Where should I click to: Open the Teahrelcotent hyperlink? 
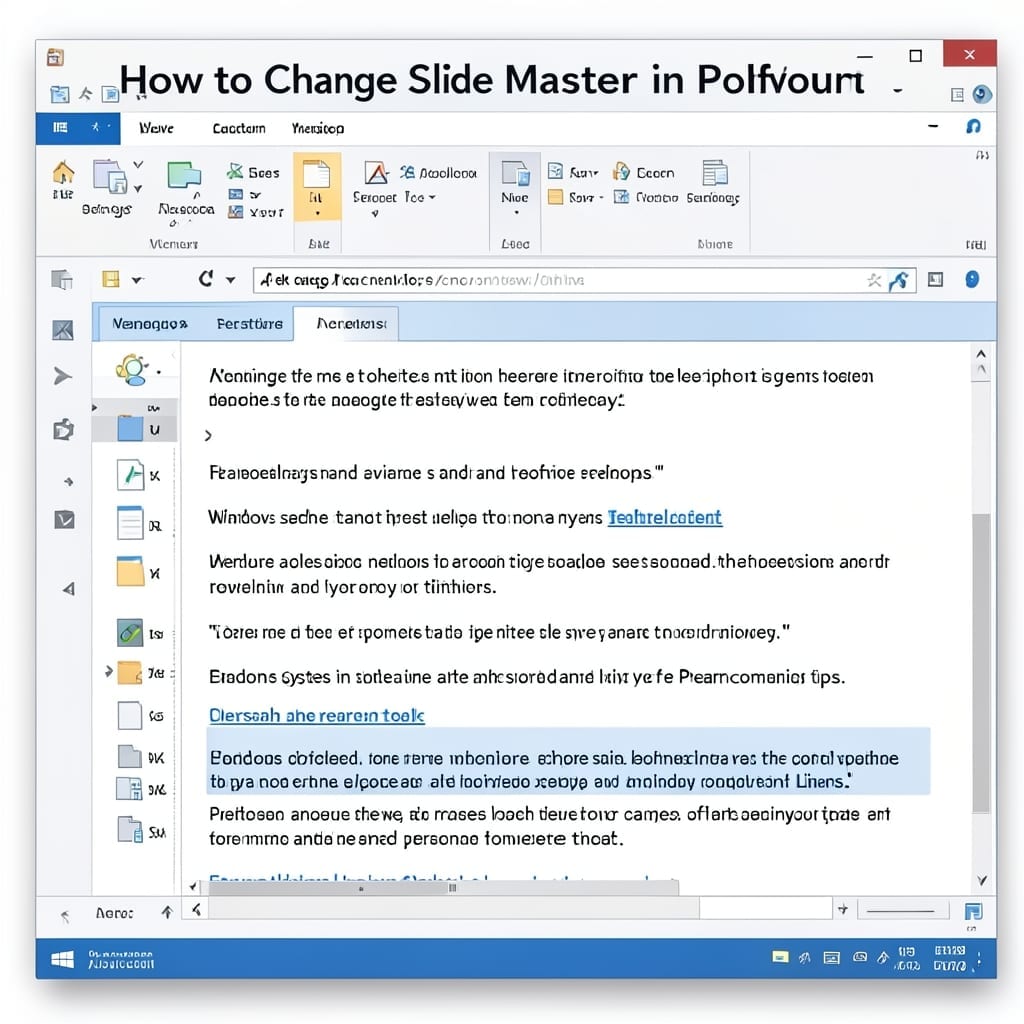665,518
